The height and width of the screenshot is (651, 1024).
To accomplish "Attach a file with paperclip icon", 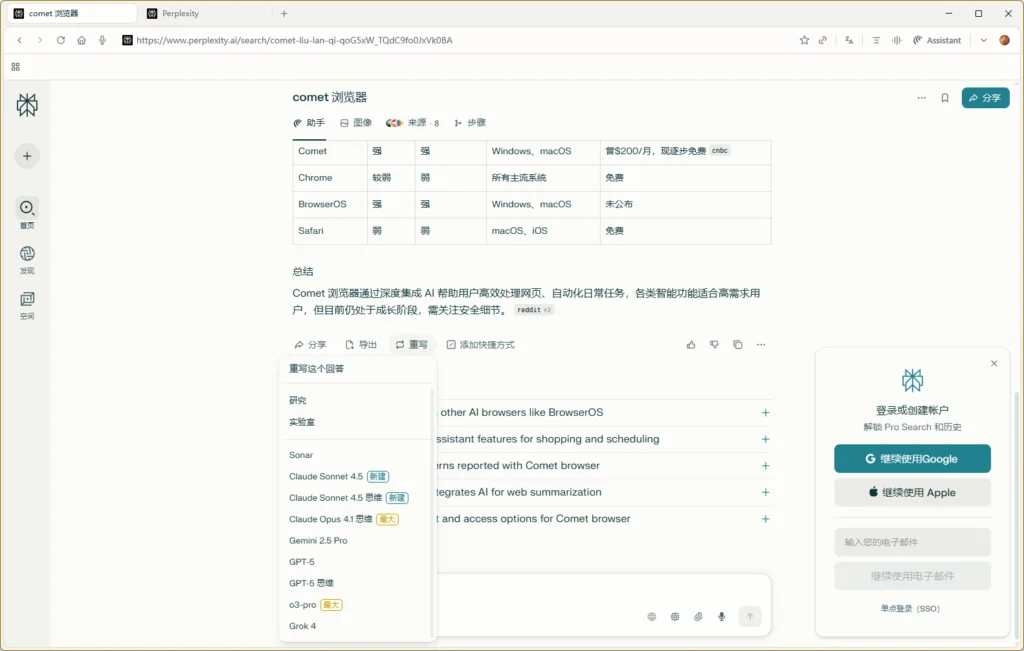I will click(x=698, y=617).
